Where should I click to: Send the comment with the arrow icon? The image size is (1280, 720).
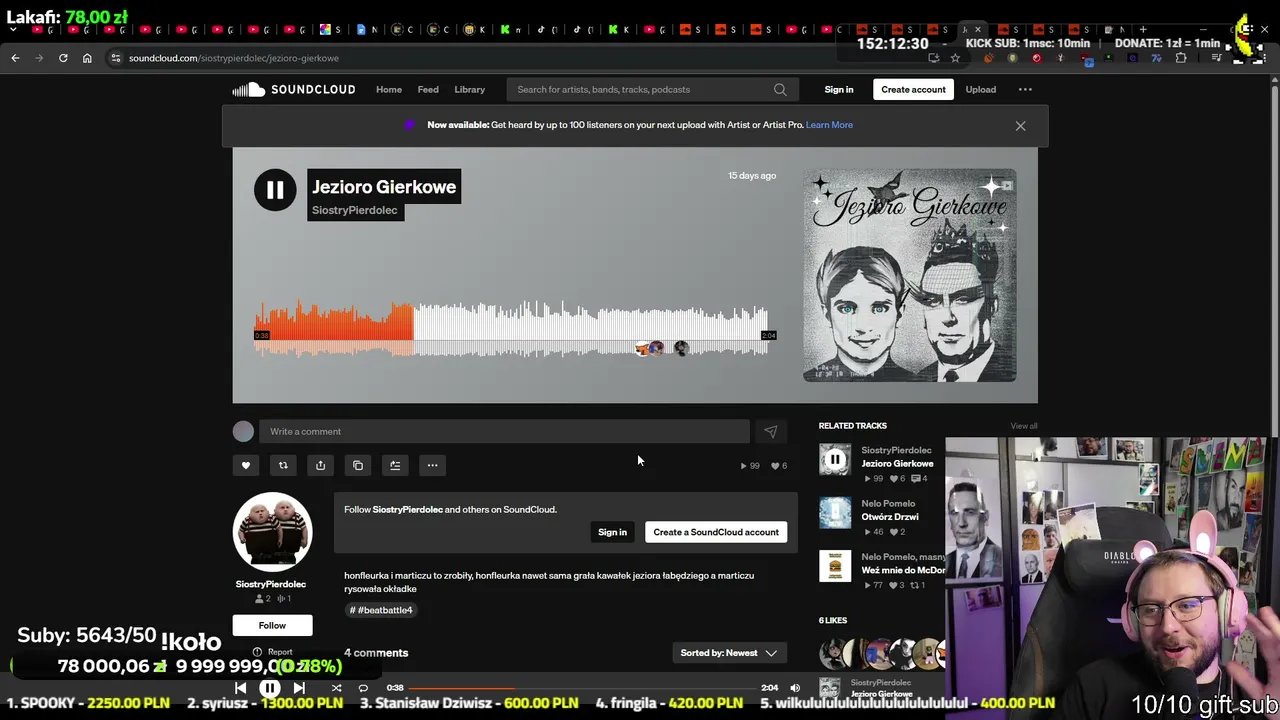tap(771, 432)
